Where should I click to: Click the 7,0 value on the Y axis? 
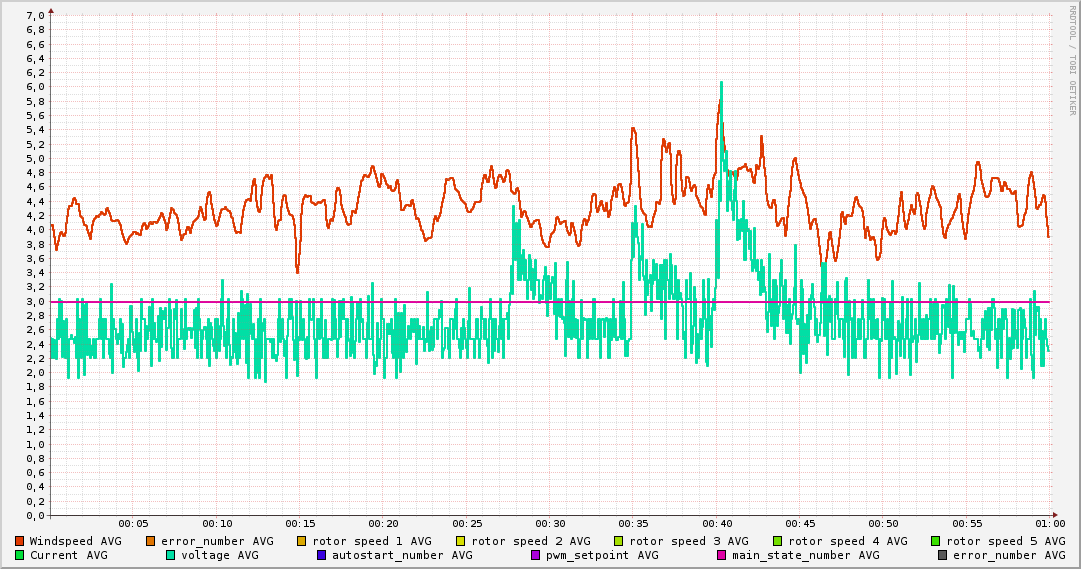pyautogui.click(x=34, y=16)
